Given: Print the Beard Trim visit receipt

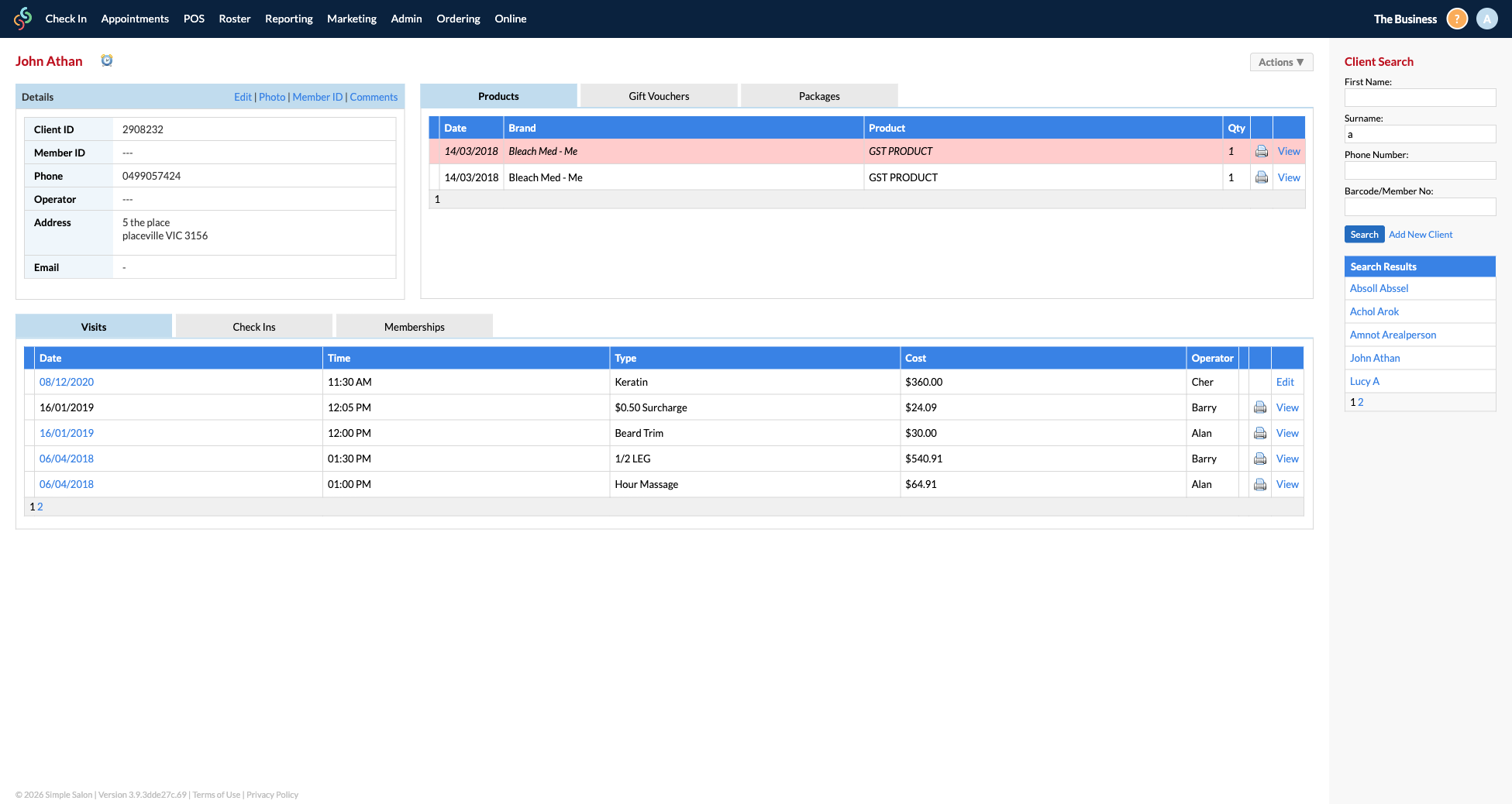Looking at the screenshot, I should coord(1260,433).
